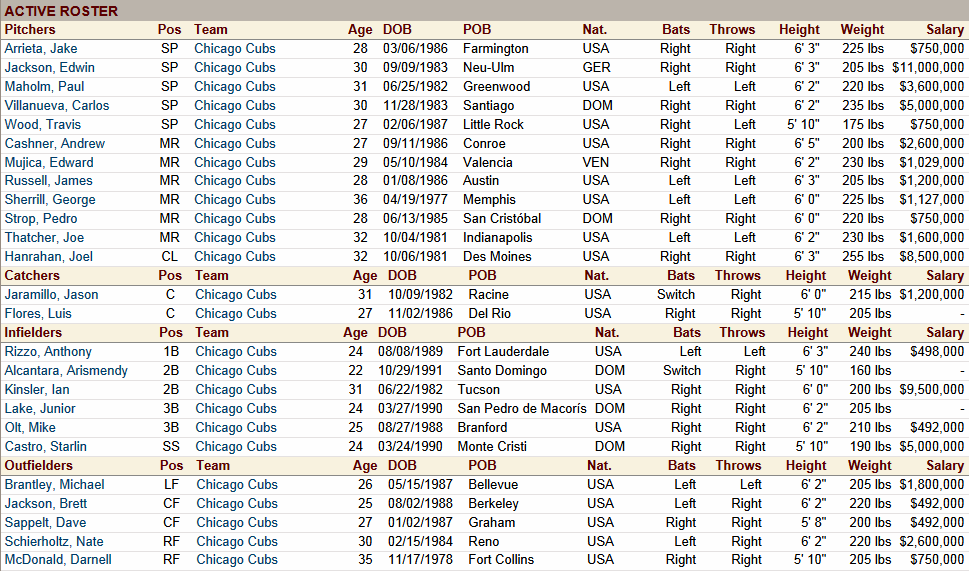Click the Salary column header in Pitchers section
The image size is (969, 571).
945,29
